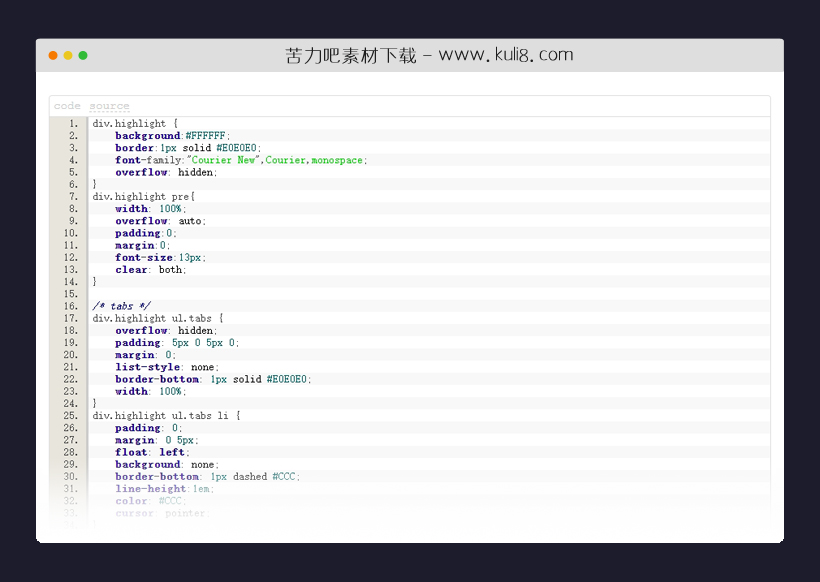Select line number 16 in the gutter
Screen dimensions: 820x582
71,306
